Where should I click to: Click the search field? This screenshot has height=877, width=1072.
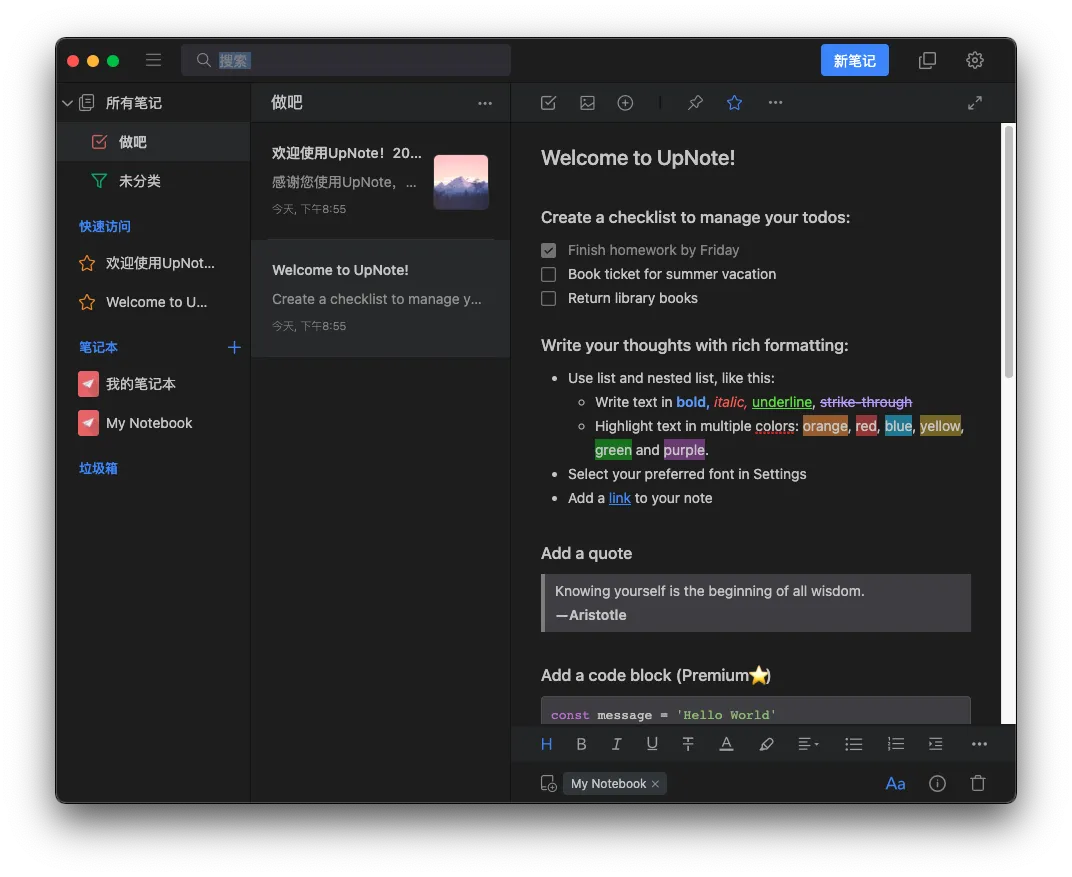346,60
